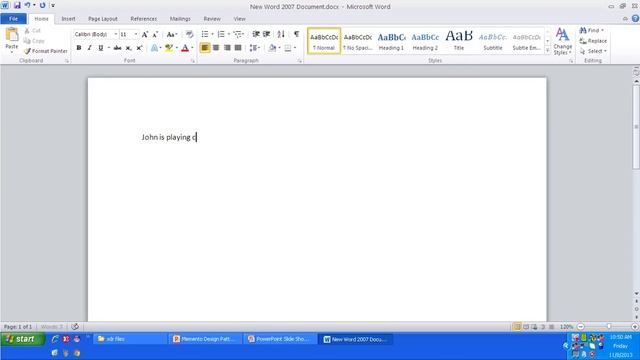This screenshot has height=360, width=640.
Task: Click the Zoom Out minus button
Action: (x=580, y=327)
